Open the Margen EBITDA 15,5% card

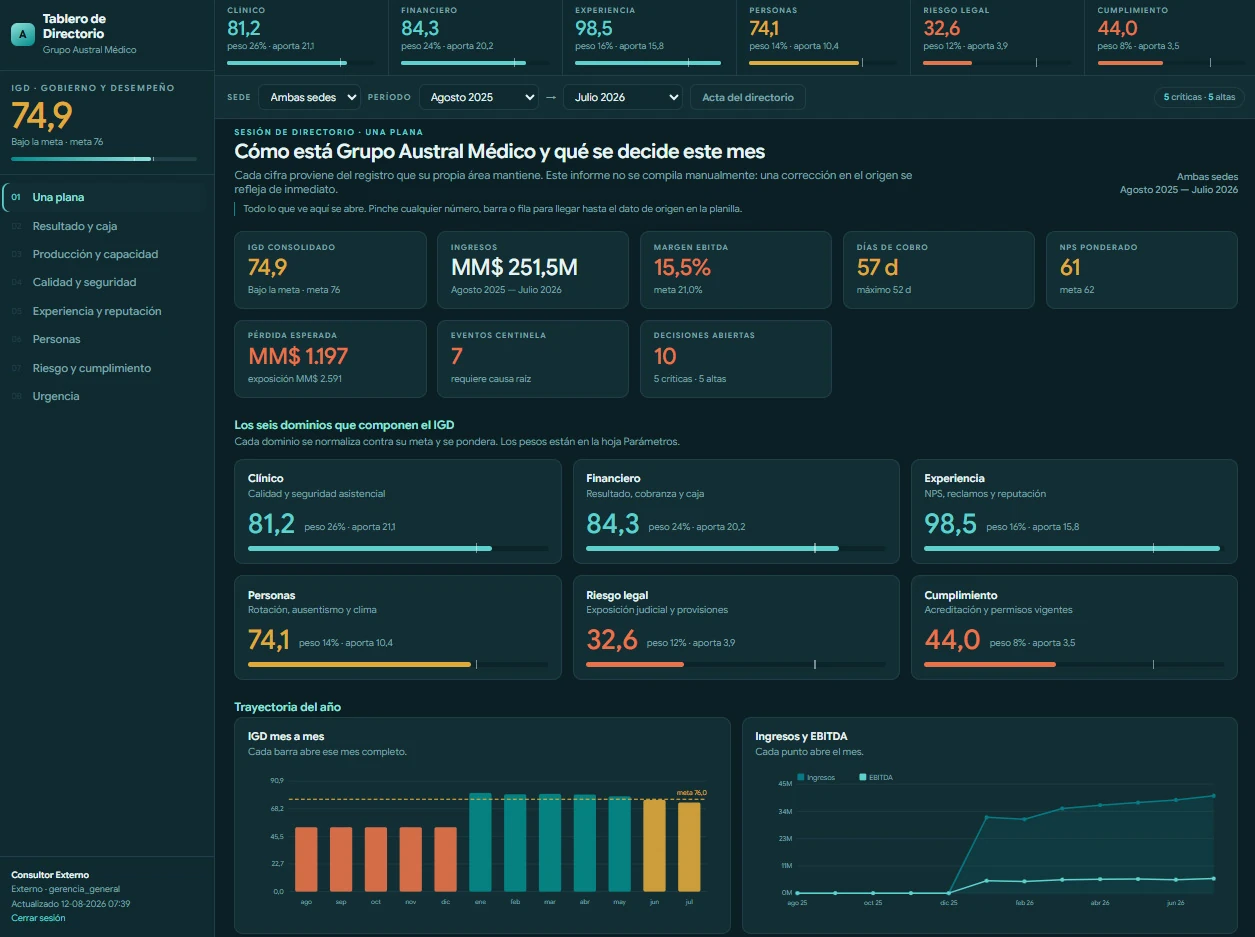(x=735, y=270)
